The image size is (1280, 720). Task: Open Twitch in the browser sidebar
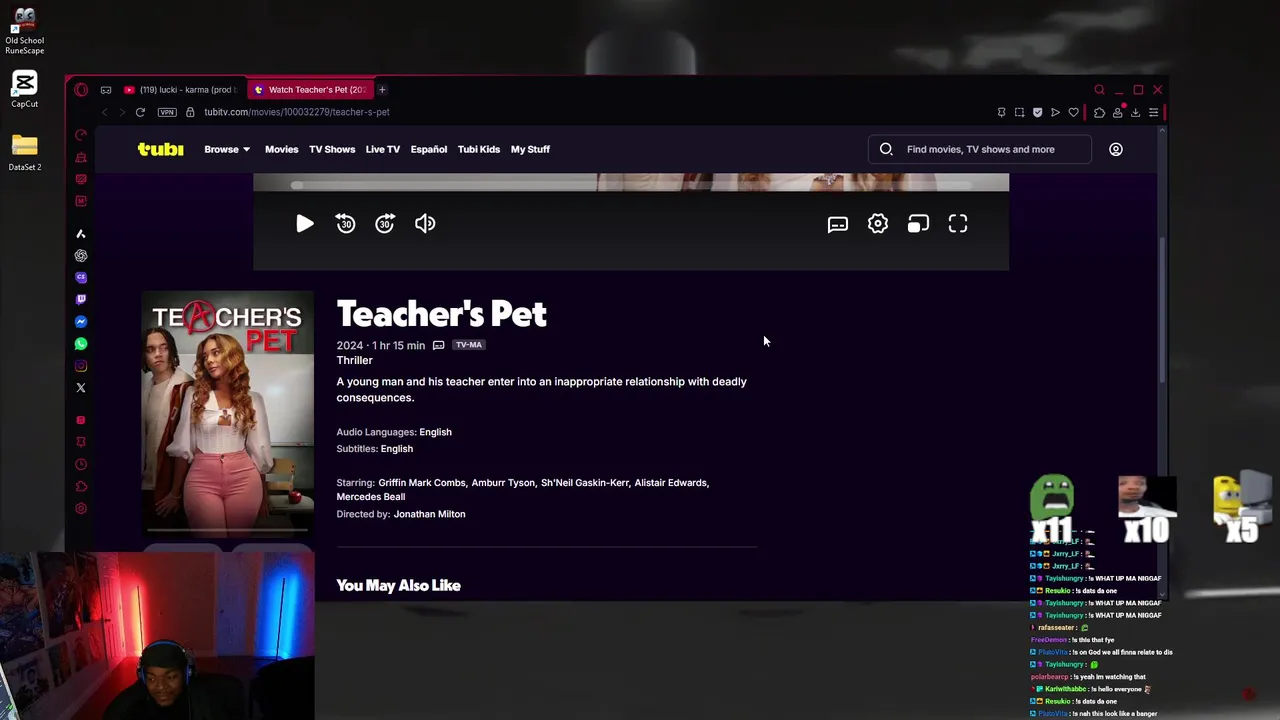(81, 299)
